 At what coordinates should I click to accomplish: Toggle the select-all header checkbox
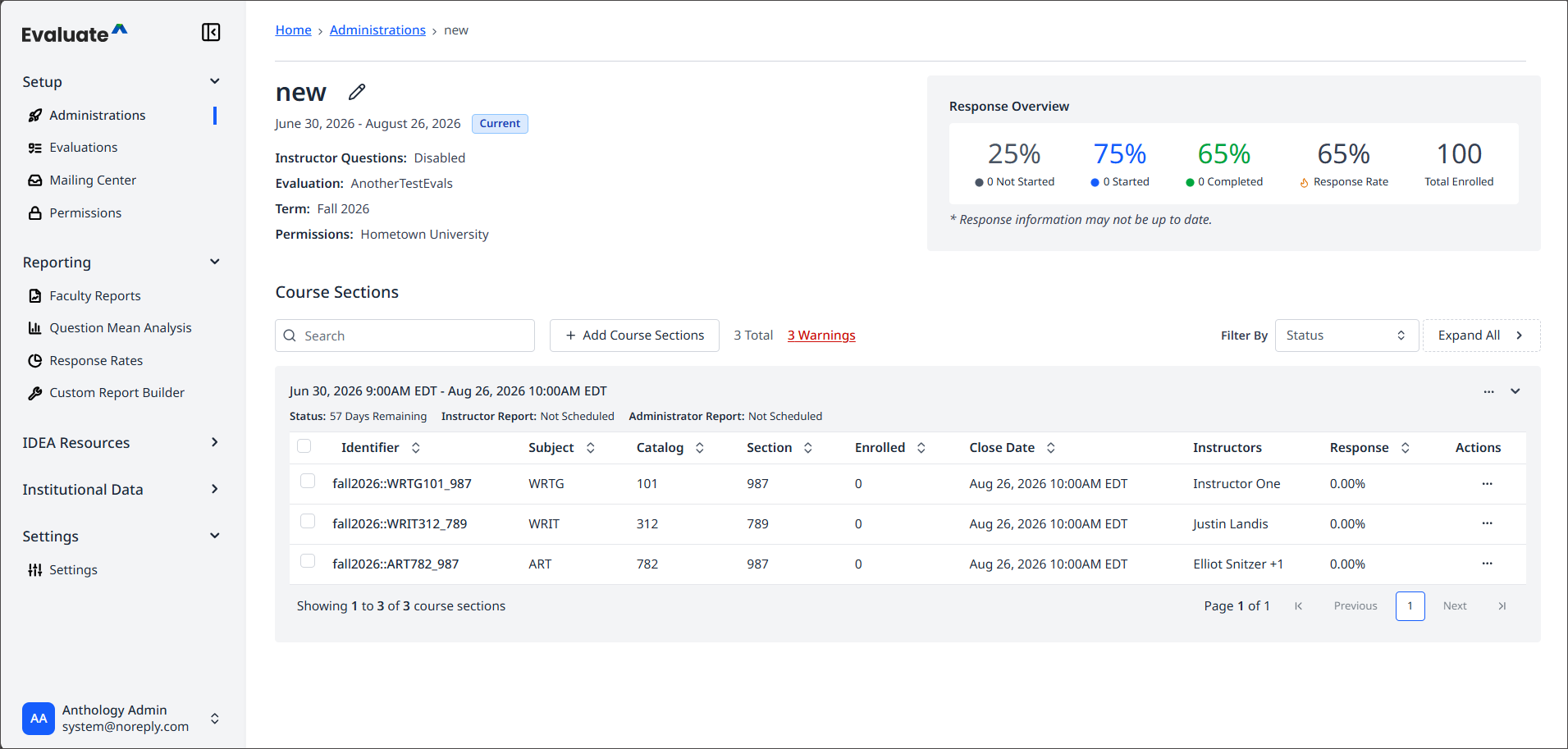pos(304,446)
